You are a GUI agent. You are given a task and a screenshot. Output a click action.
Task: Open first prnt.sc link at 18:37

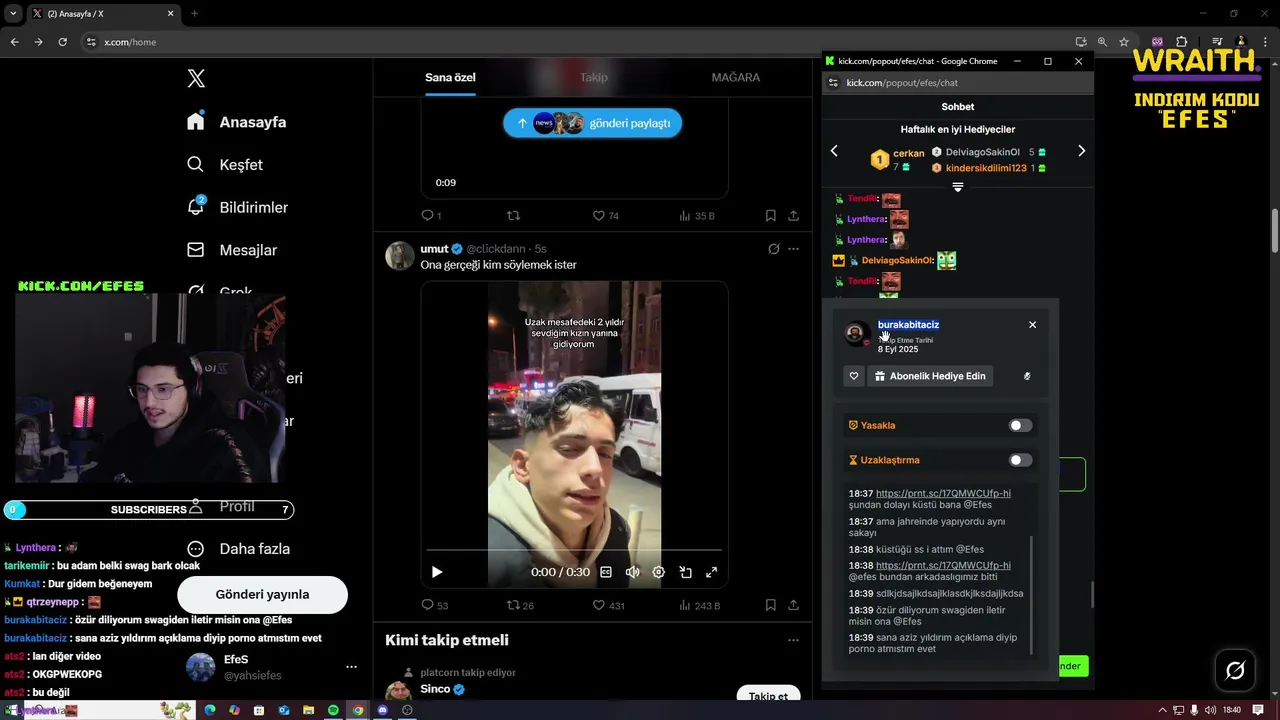tap(943, 493)
